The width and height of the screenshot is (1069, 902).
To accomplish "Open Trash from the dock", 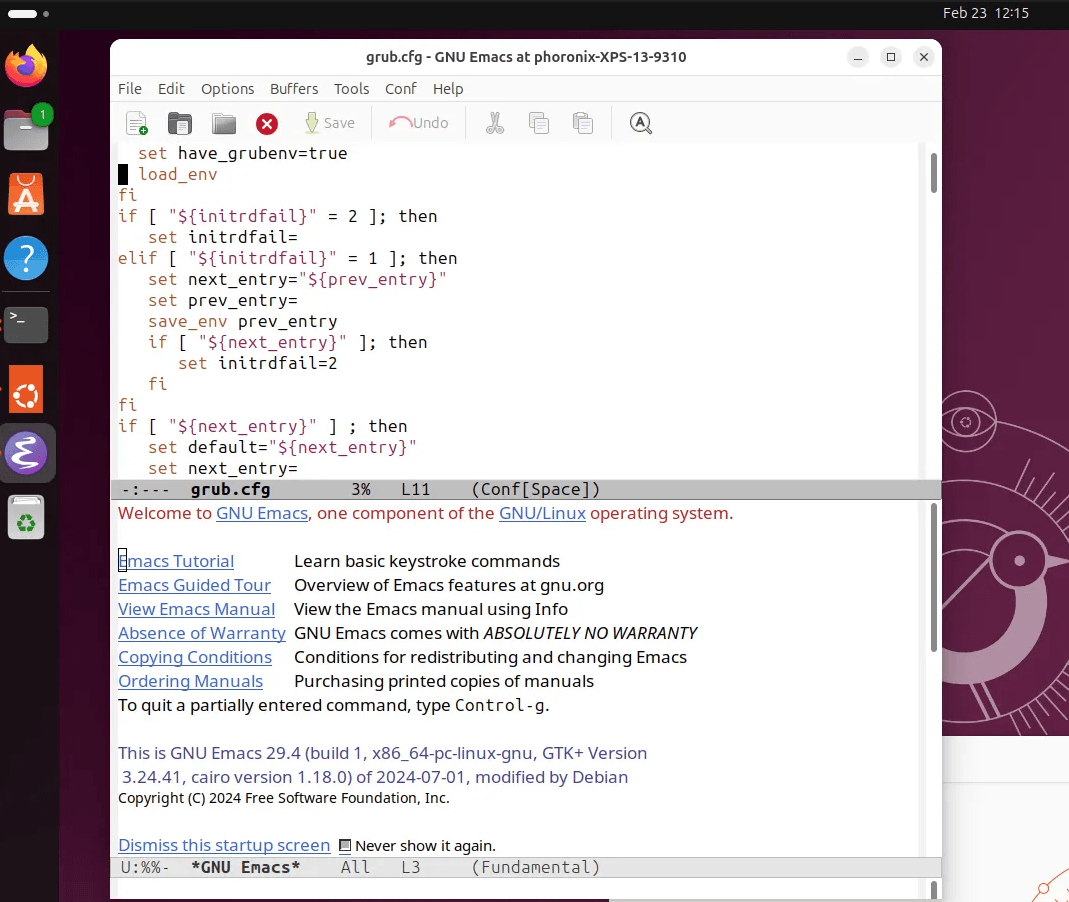I will coord(26,517).
